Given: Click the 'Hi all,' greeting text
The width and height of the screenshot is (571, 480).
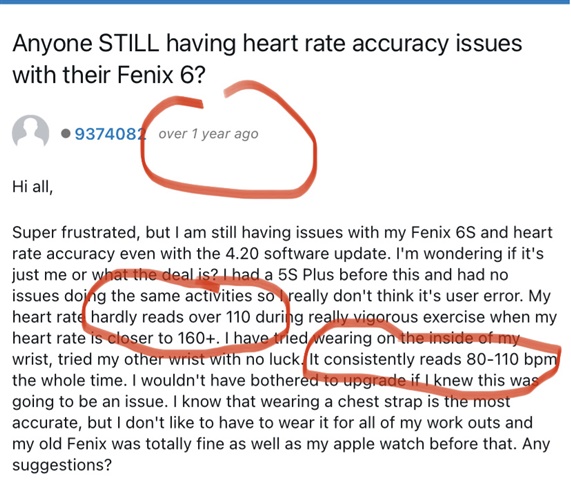Looking at the screenshot, I should (33, 187).
